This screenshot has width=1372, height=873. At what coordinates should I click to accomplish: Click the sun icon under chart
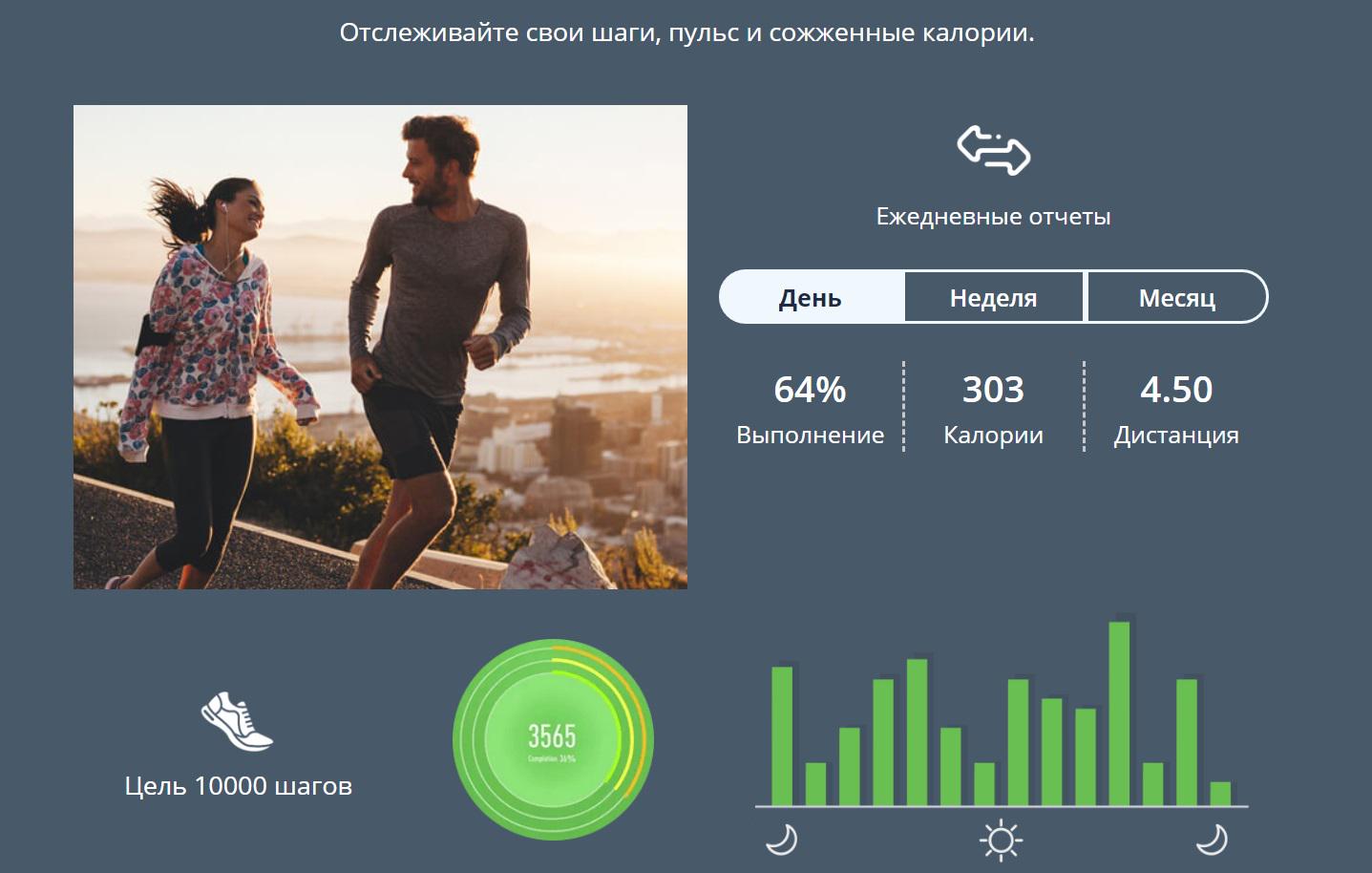tap(1001, 841)
